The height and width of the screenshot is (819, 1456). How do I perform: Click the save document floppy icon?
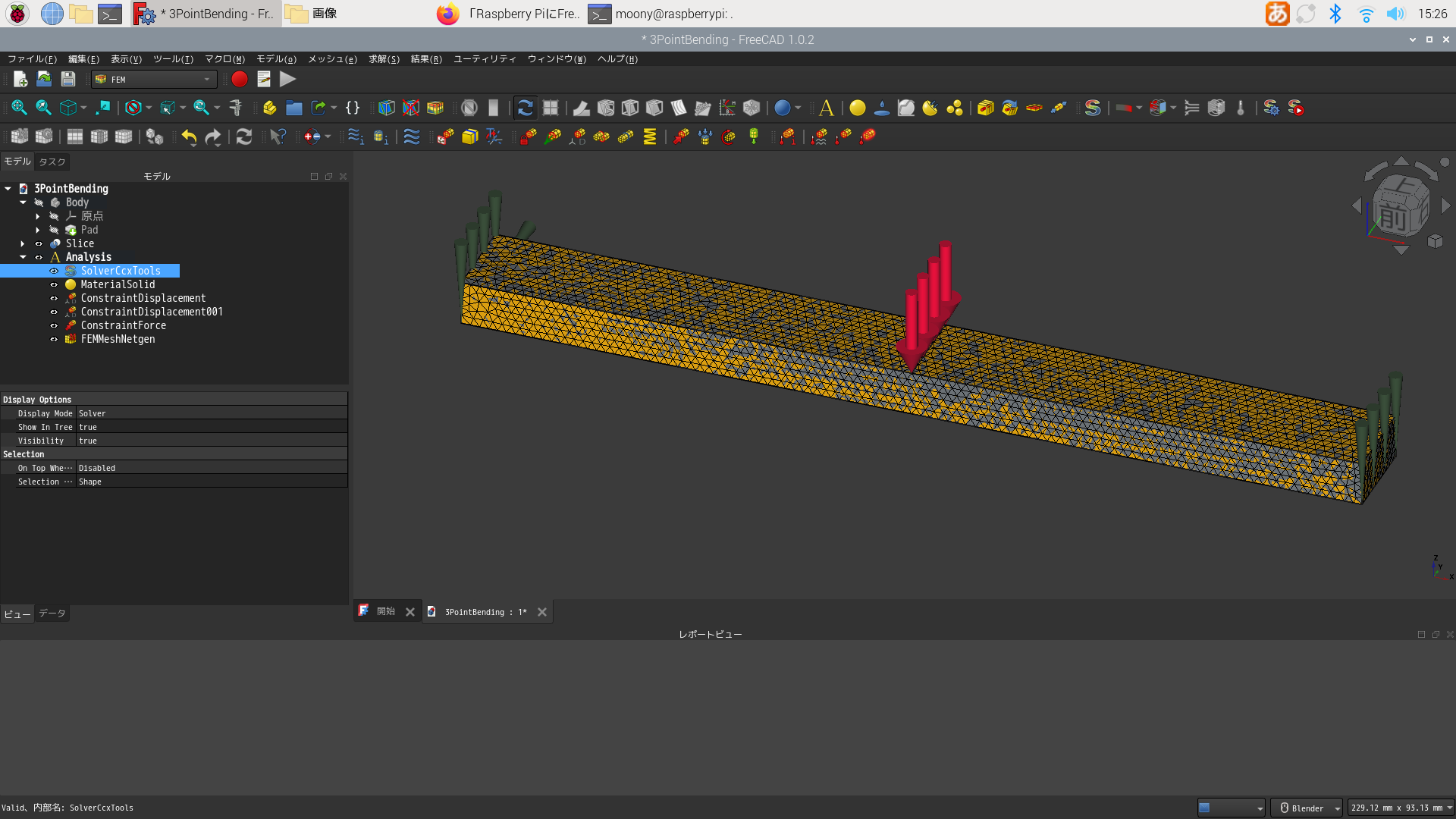[68, 79]
